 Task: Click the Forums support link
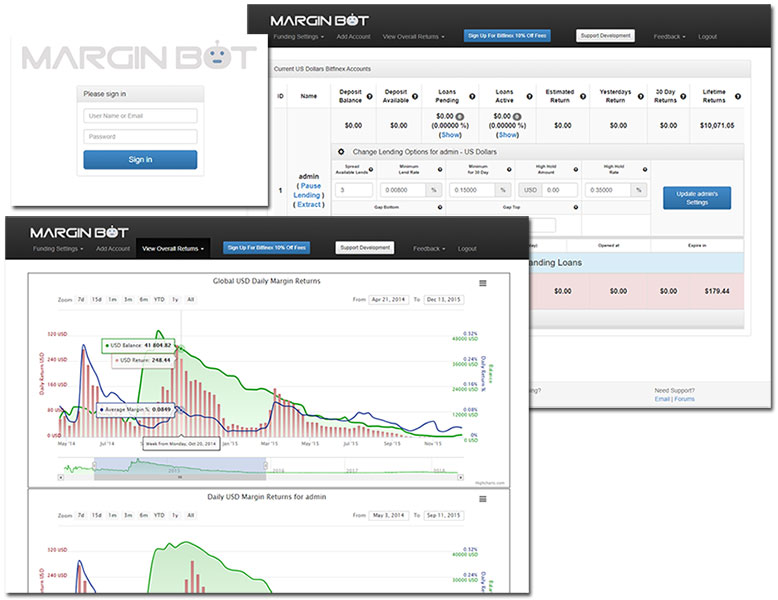(684, 399)
